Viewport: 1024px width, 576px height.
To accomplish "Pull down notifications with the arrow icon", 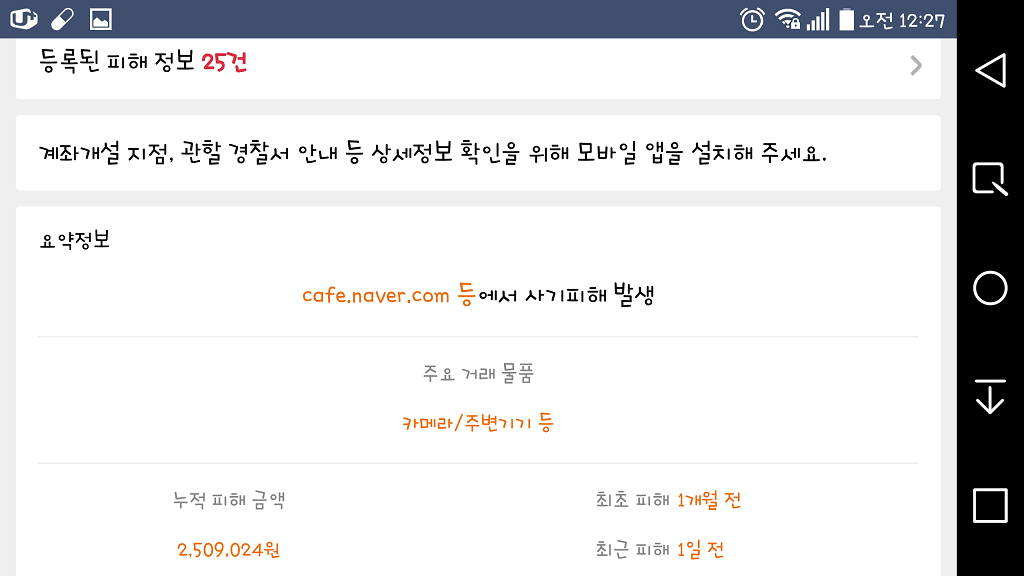I will click(990, 396).
